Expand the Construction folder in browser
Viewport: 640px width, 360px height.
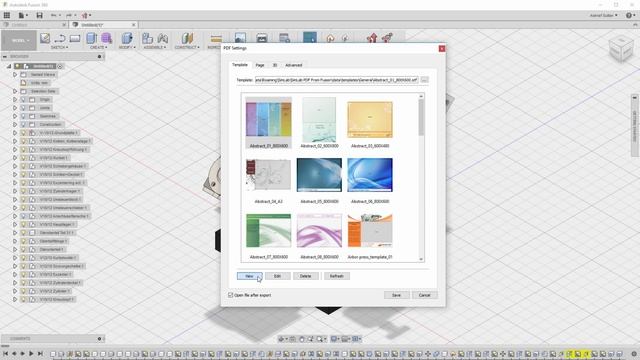pos(15,124)
